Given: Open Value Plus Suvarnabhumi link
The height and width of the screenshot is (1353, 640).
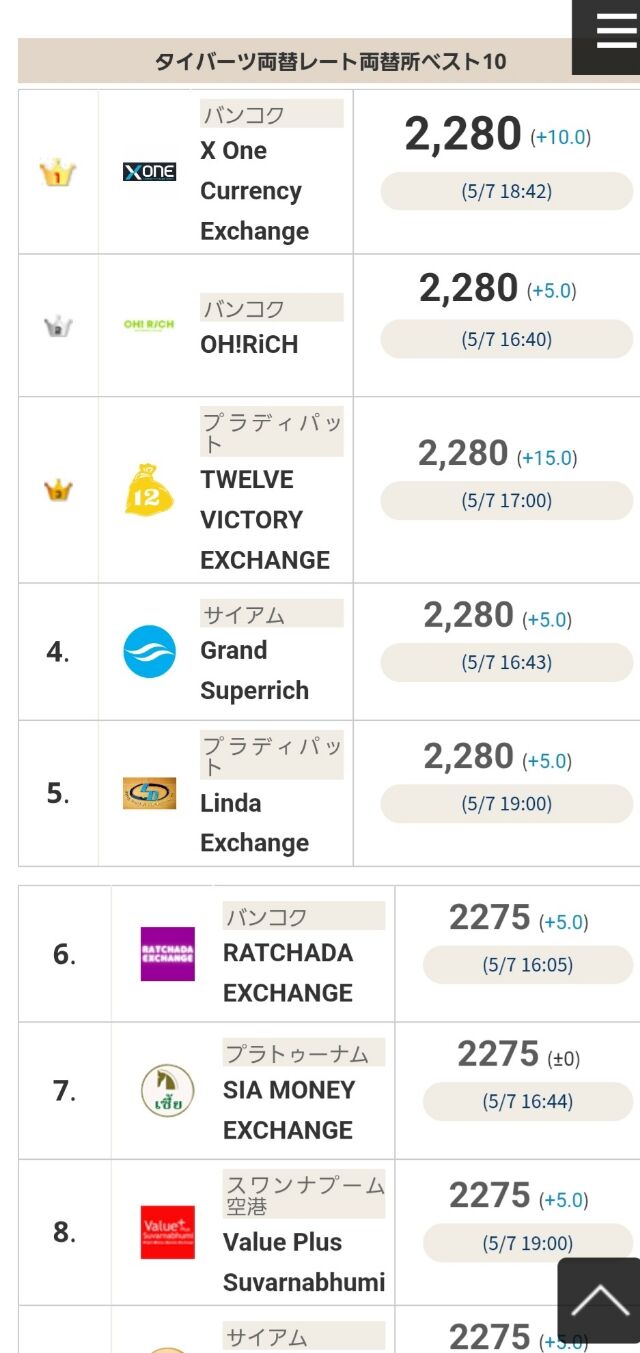Looking at the screenshot, I should coord(303,1262).
